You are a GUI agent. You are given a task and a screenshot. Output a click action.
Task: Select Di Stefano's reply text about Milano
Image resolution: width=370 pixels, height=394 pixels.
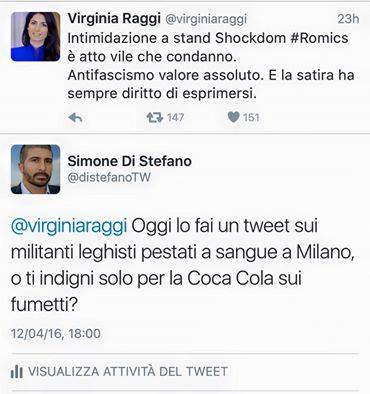pyautogui.click(x=182, y=265)
